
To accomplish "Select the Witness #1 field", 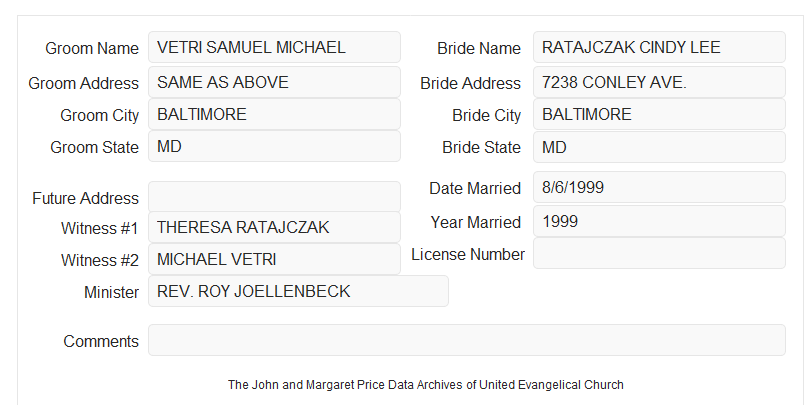I will 274,227.
